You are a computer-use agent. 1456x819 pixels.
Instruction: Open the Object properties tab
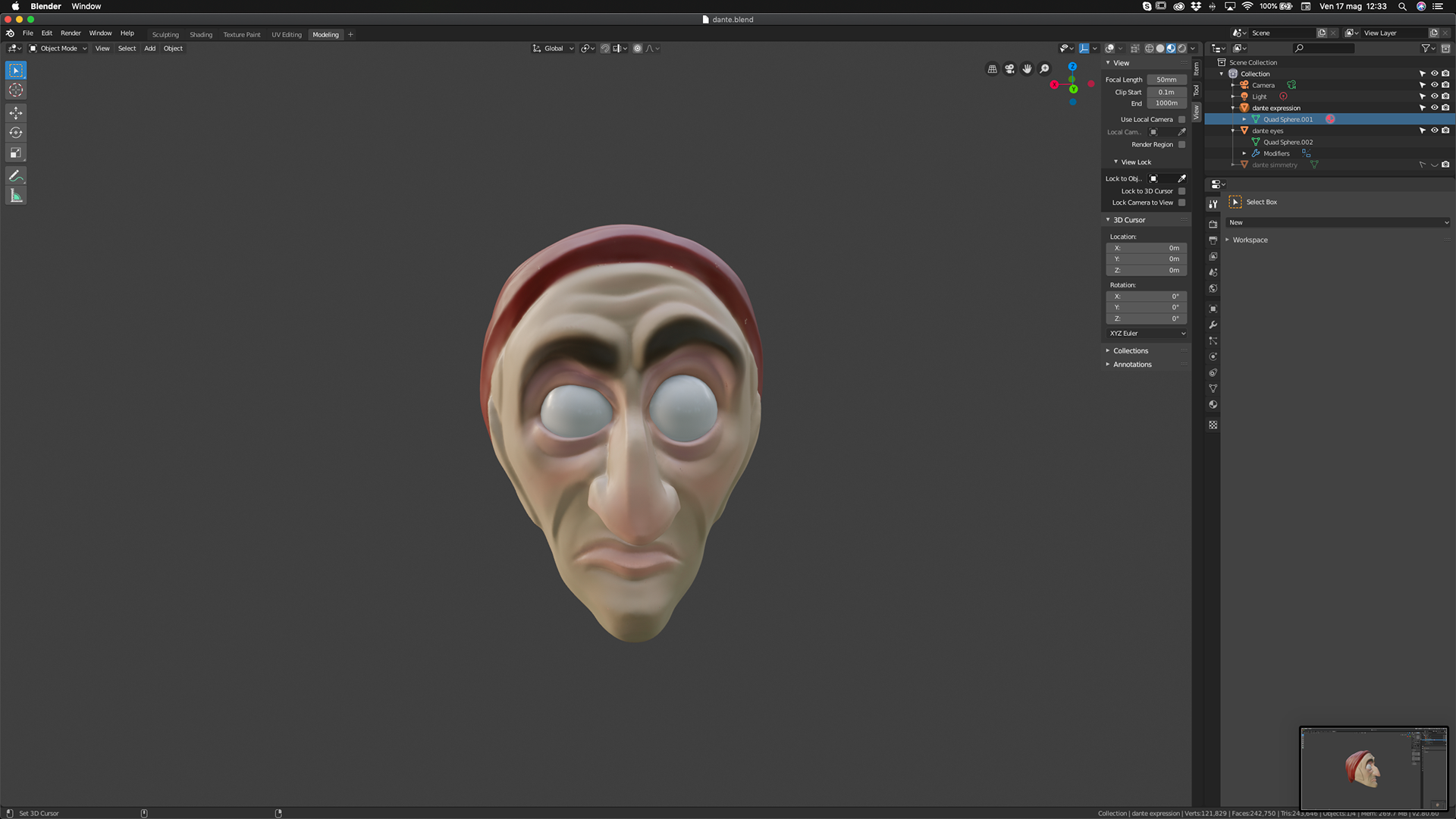point(1213,309)
